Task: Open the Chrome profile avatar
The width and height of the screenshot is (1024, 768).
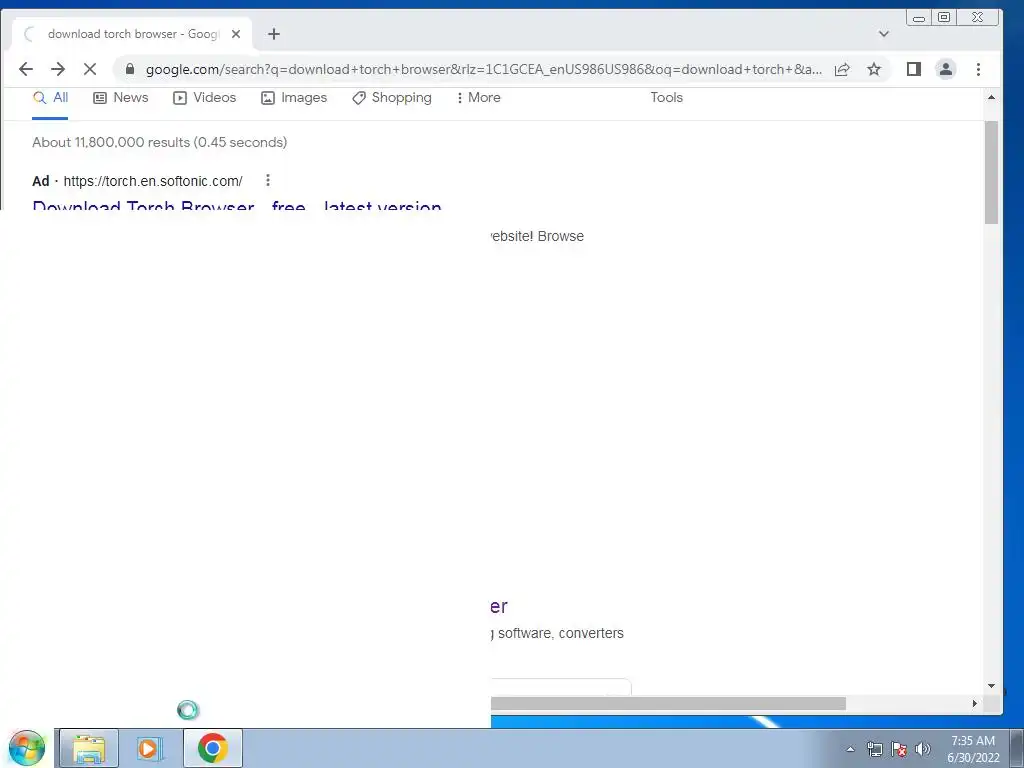Action: [946, 69]
